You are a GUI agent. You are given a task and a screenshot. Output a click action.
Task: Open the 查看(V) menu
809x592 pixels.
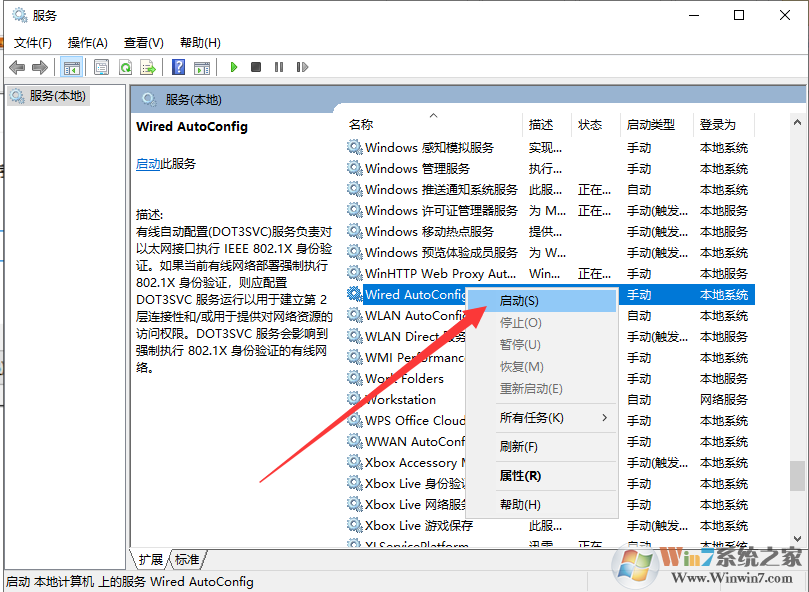coord(142,42)
